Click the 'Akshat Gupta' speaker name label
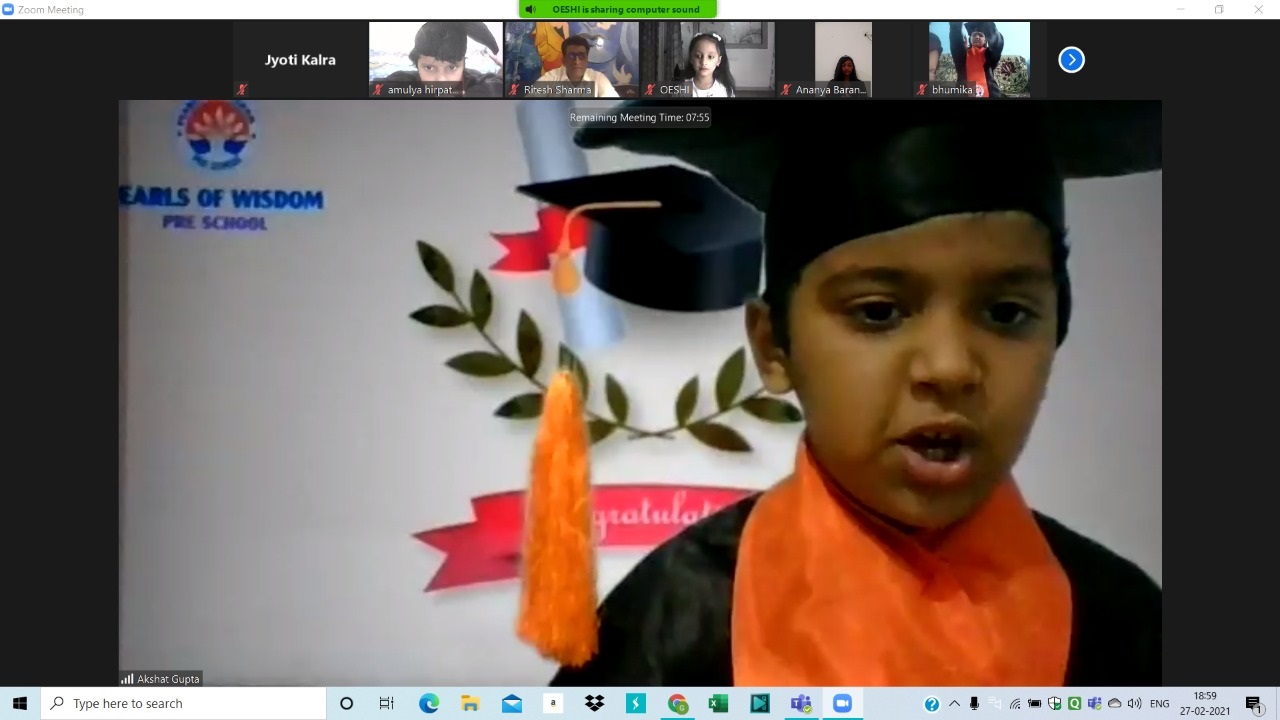 coord(161,678)
